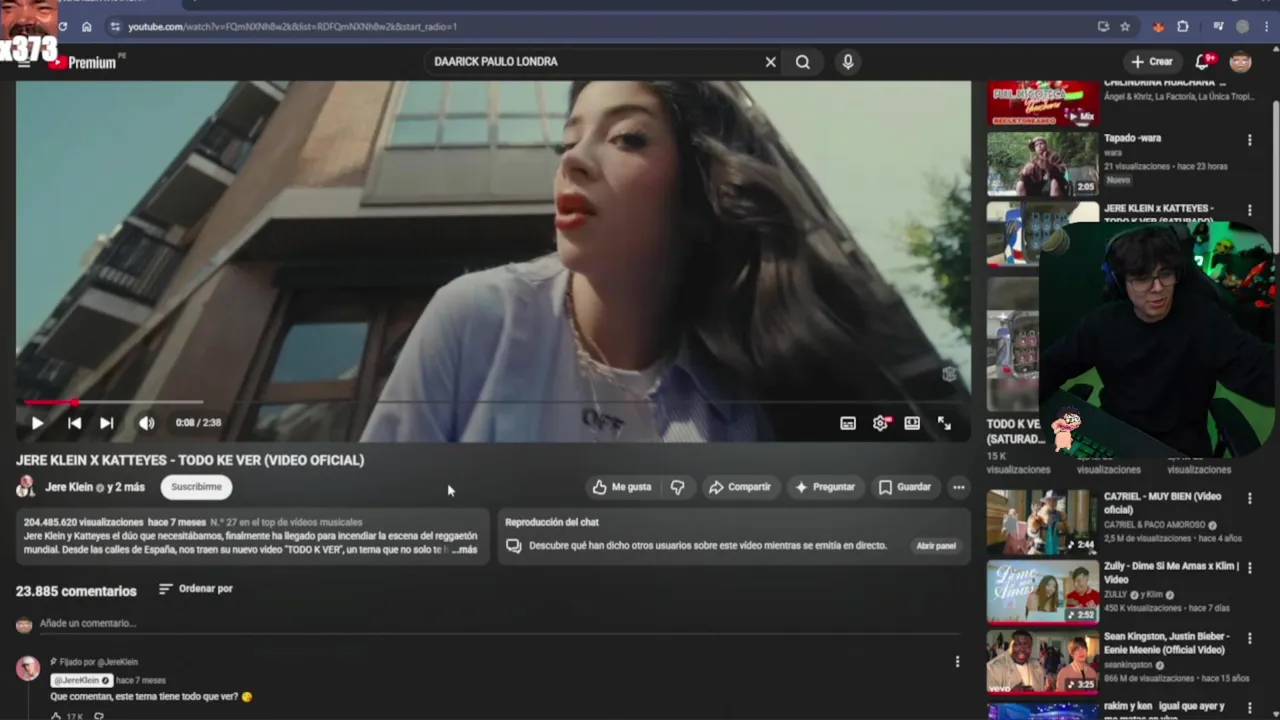Open options for Zully - Dime Si Me Amas
This screenshot has height=720, width=1280.
tap(1249, 568)
